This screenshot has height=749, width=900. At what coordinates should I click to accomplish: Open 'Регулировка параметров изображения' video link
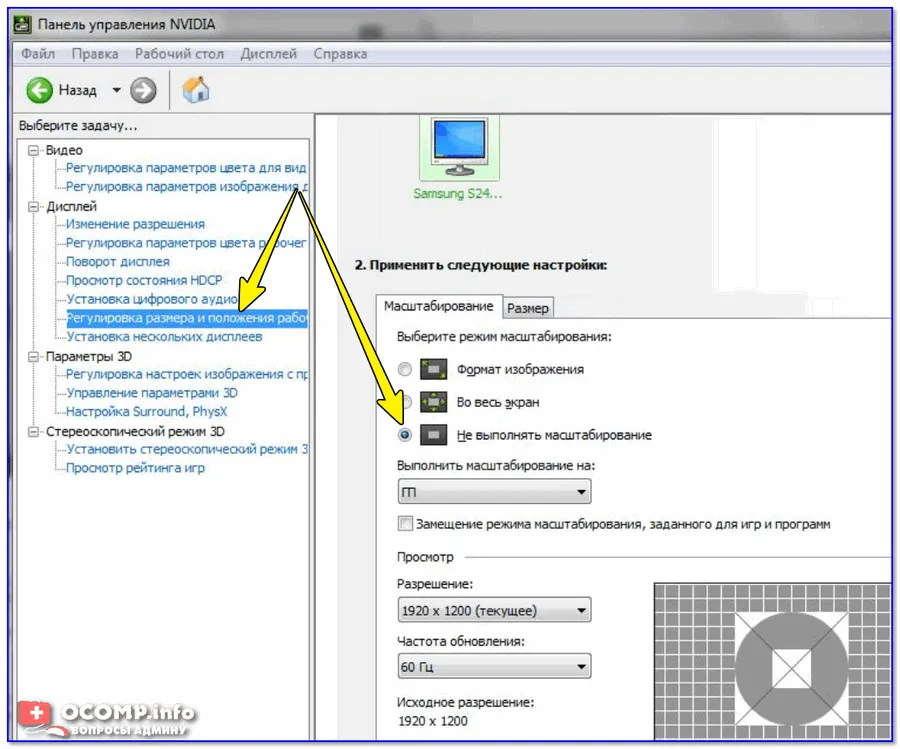coord(187,187)
